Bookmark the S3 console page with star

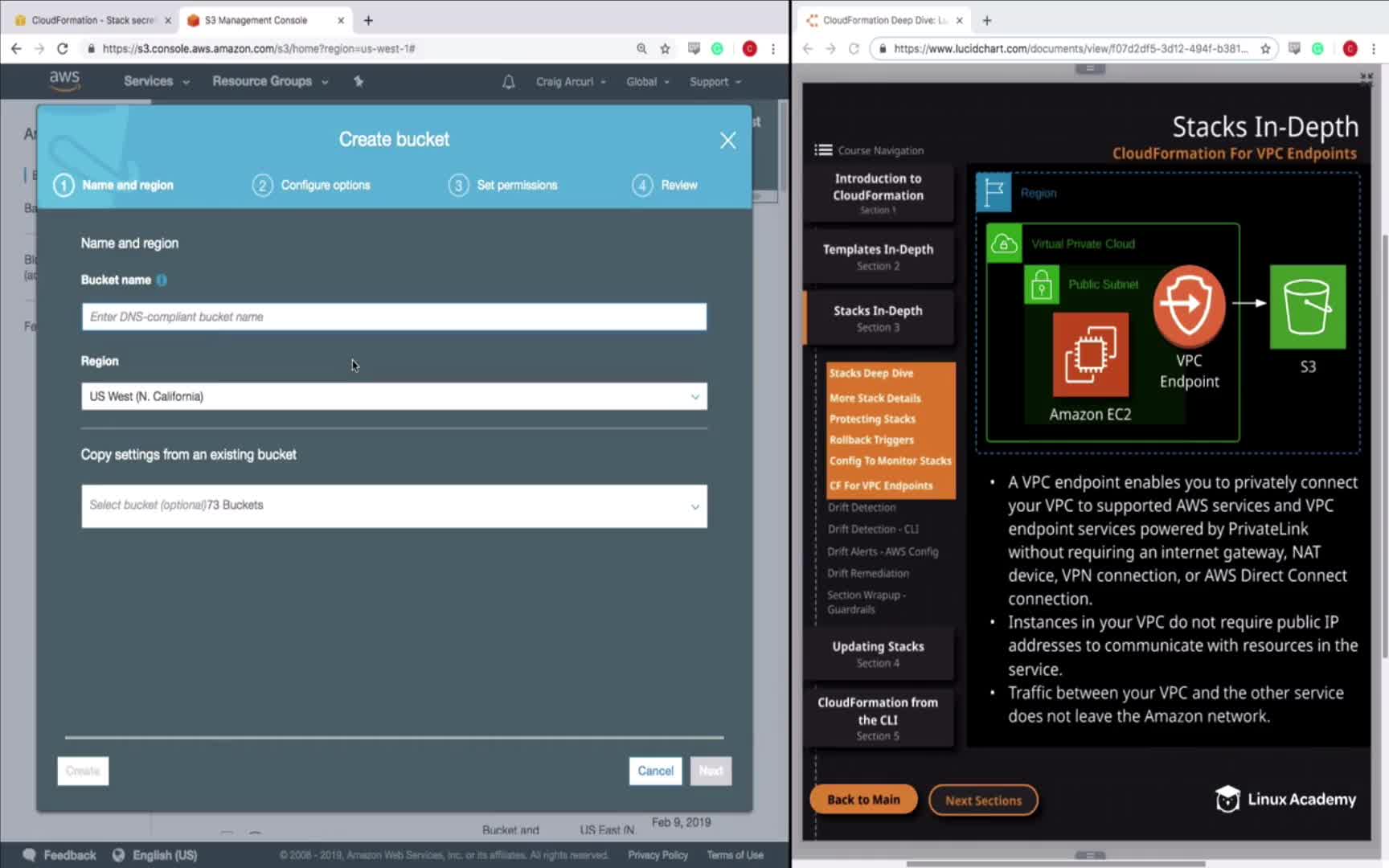coord(665,48)
